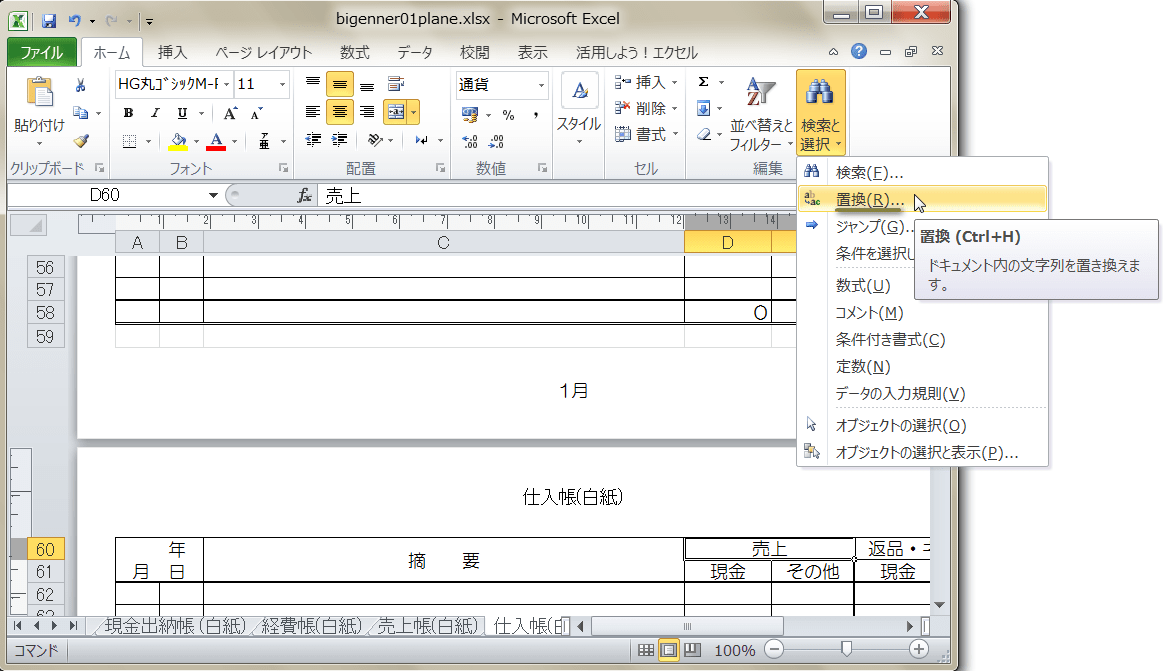Screen dimensions: 1166x671
Task: Open the font color dropdown arrow
Action: (x=234, y=141)
